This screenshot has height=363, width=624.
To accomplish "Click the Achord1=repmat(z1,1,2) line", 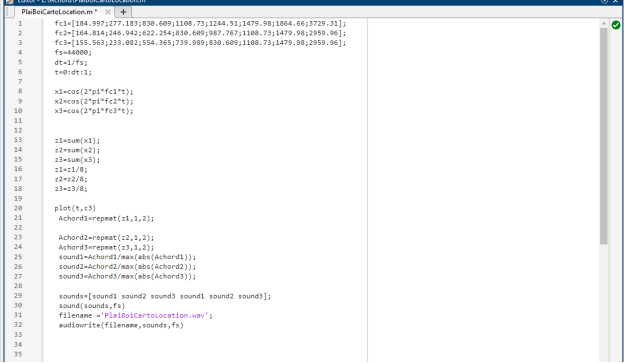I will (x=106, y=218).
